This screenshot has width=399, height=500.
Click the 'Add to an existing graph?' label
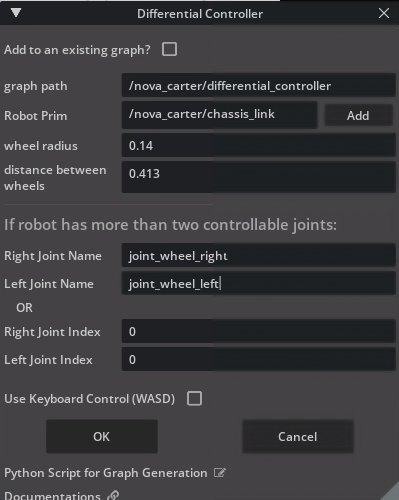77,50
